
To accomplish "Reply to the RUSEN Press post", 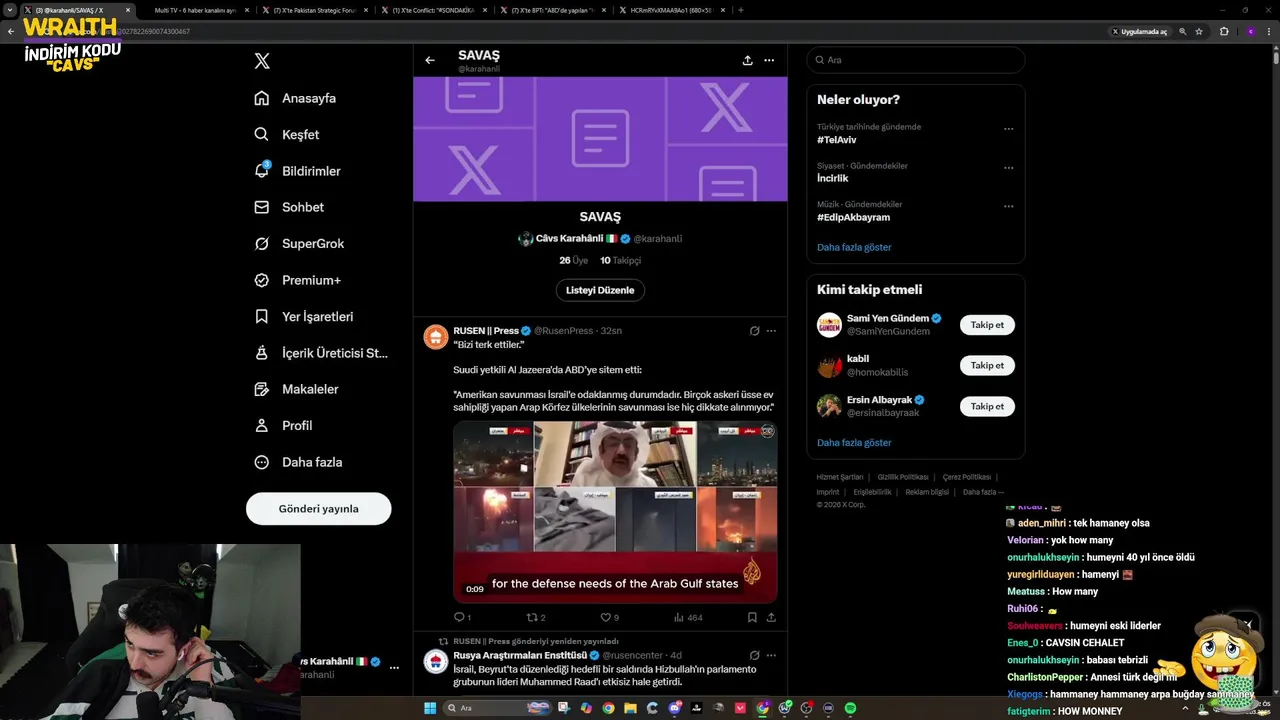I will click(462, 618).
